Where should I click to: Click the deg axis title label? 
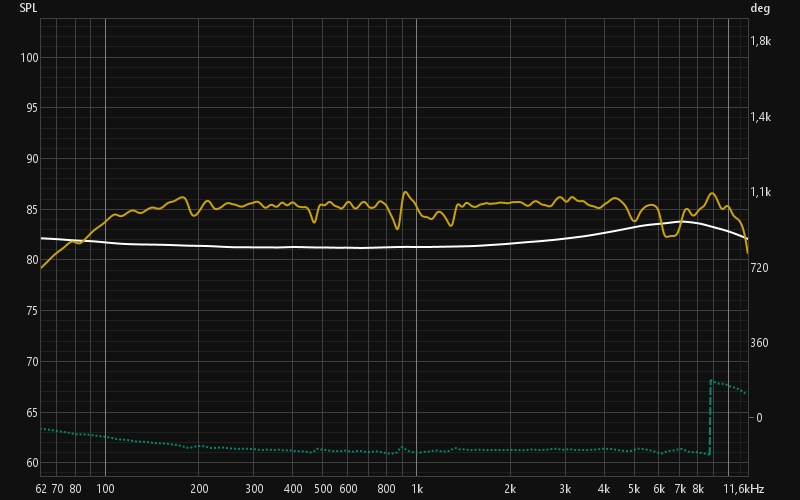pyautogui.click(x=760, y=8)
